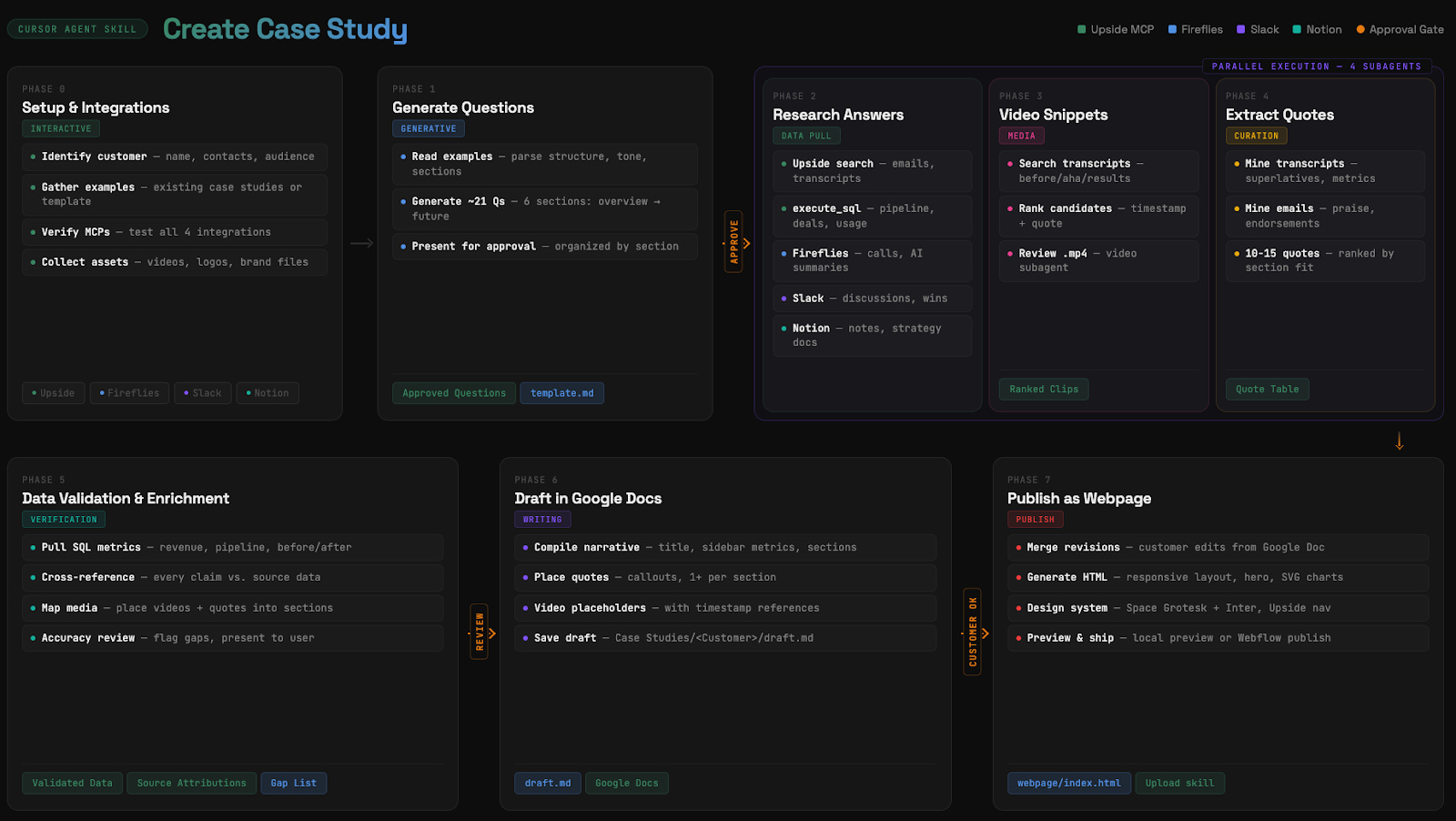Click the PARALLEL EXECUTION — 4 SUBAGENTS label
The image size is (1456, 821).
coord(1318,66)
